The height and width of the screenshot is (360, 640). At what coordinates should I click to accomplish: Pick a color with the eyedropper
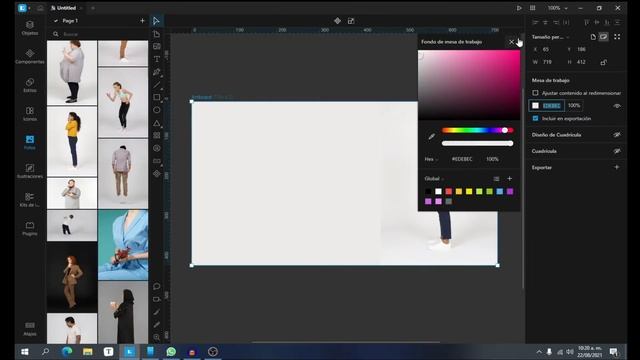pos(431,137)
